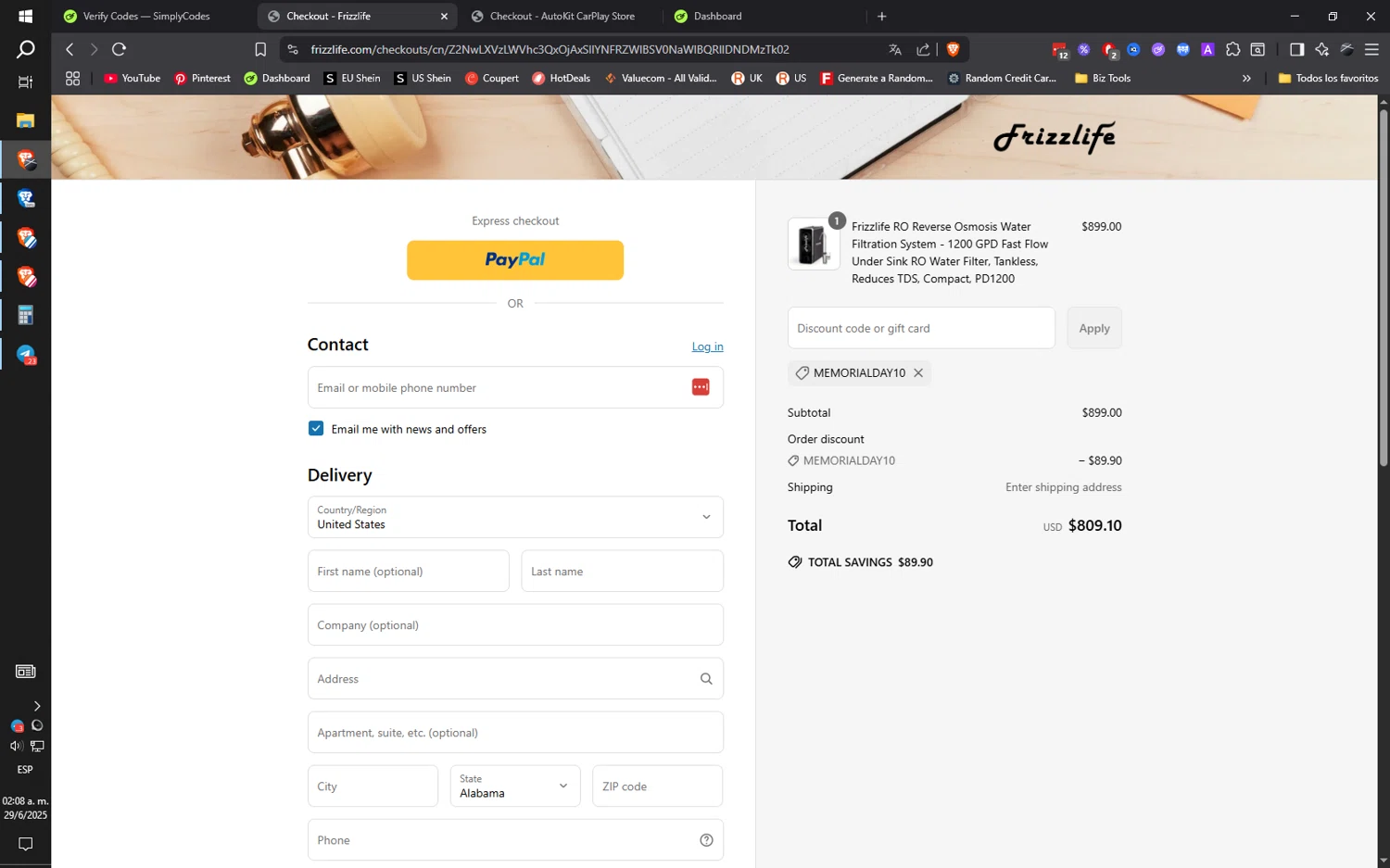1390x868 pixels.
Task: Open the Biz Tools bookmark folder
Action: [x=1103, y=78]
